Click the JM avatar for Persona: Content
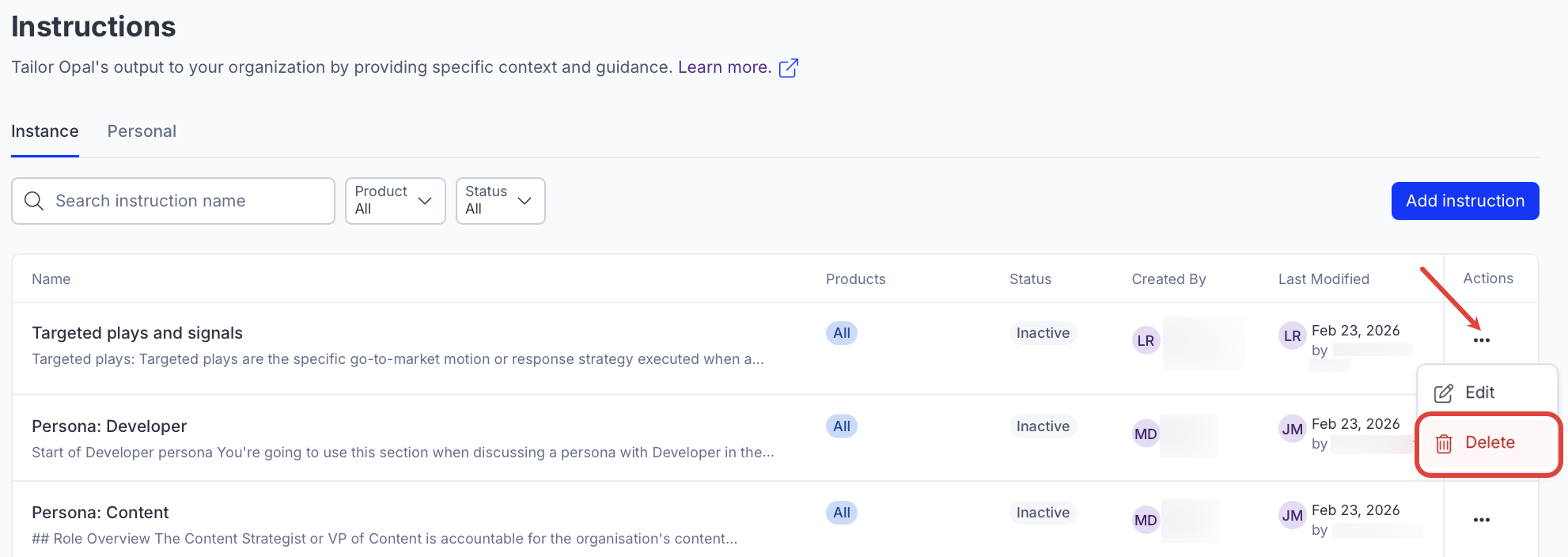 (1292, 516)
